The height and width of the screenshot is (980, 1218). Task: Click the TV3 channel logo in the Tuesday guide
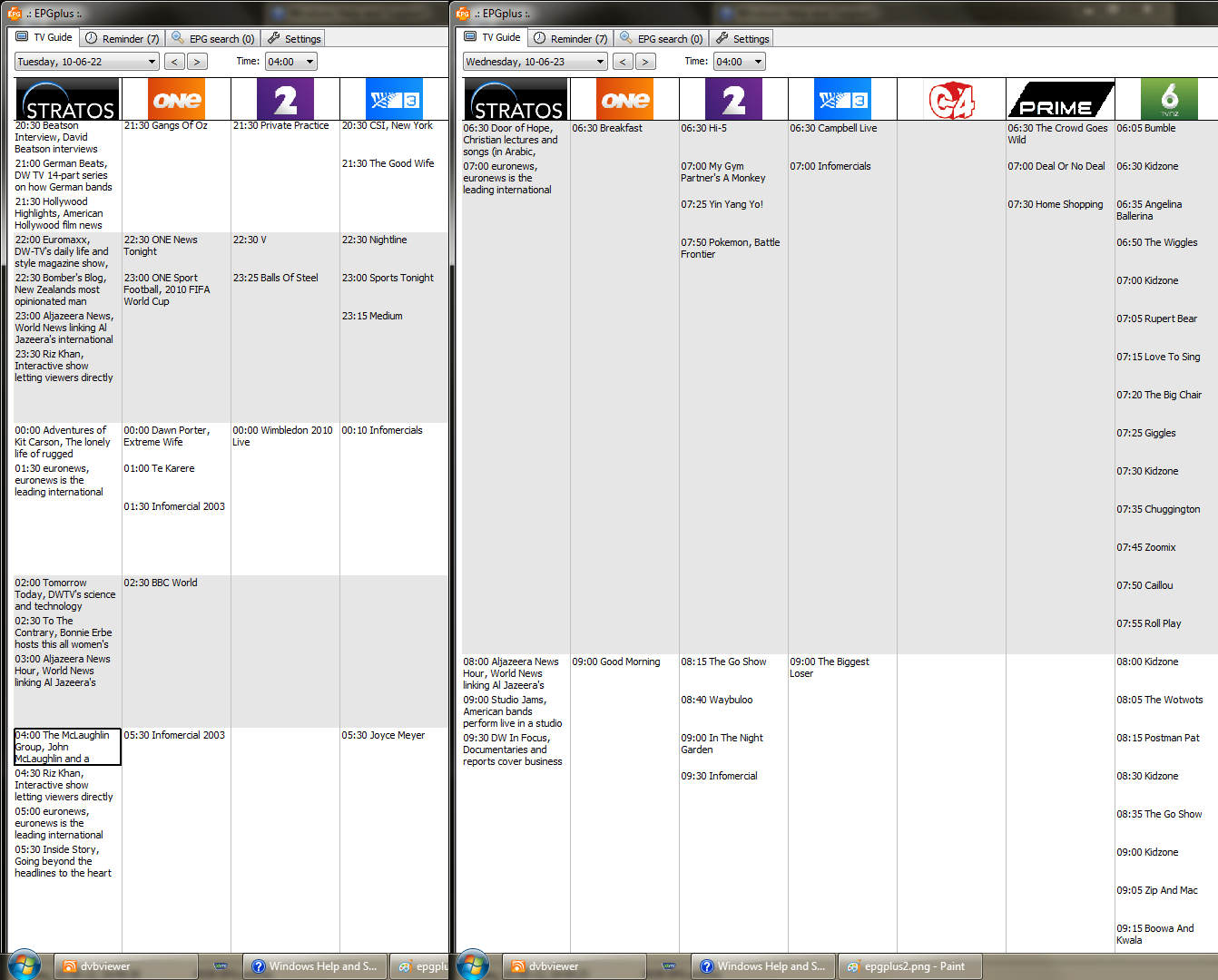point(394,99)
